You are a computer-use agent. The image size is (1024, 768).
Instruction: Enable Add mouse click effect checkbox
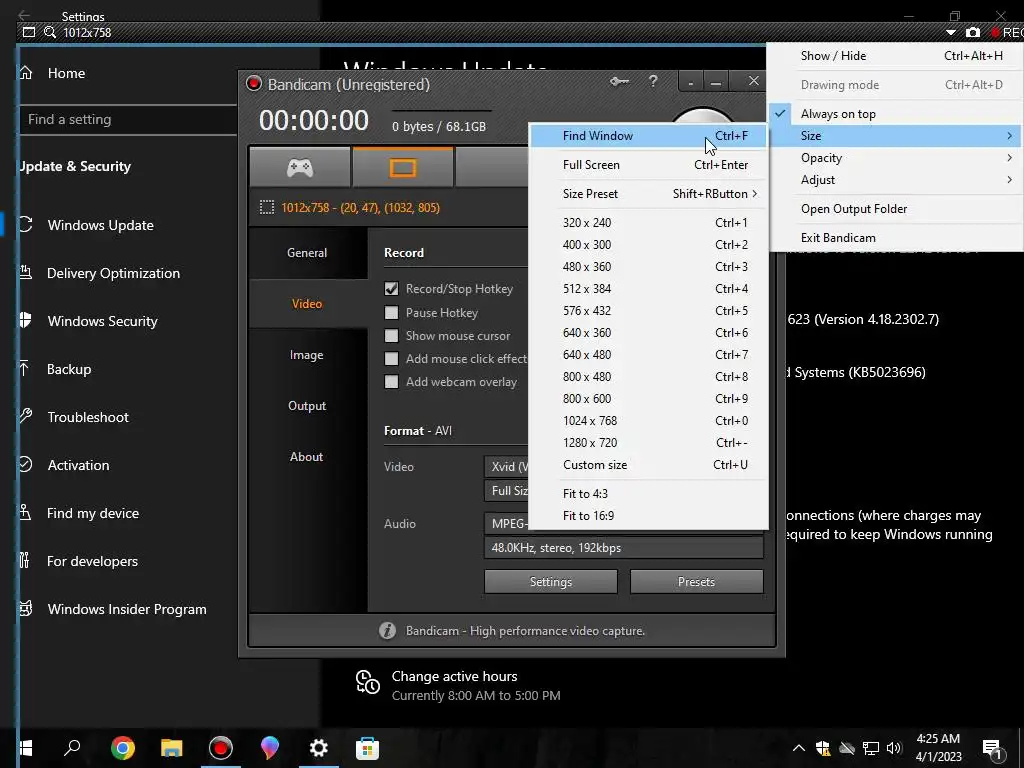point(391,359)
